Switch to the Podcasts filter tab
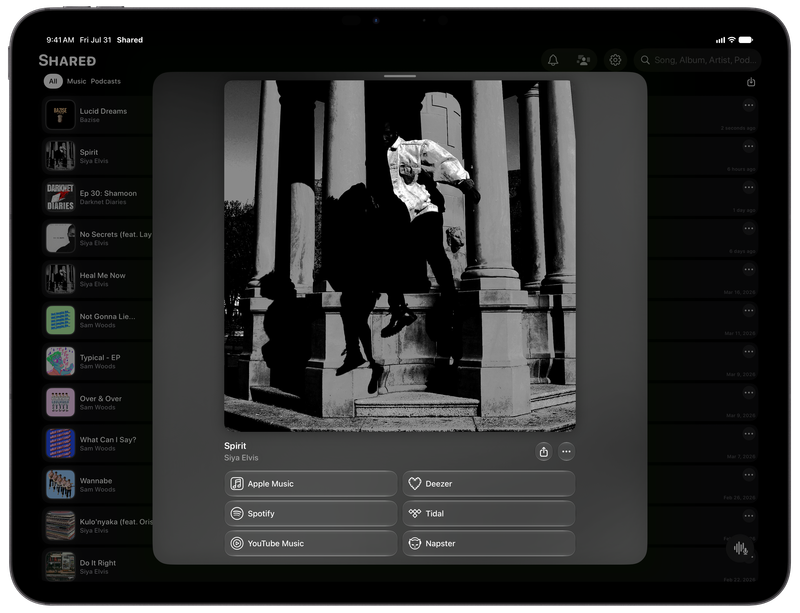 pos(106,81)
